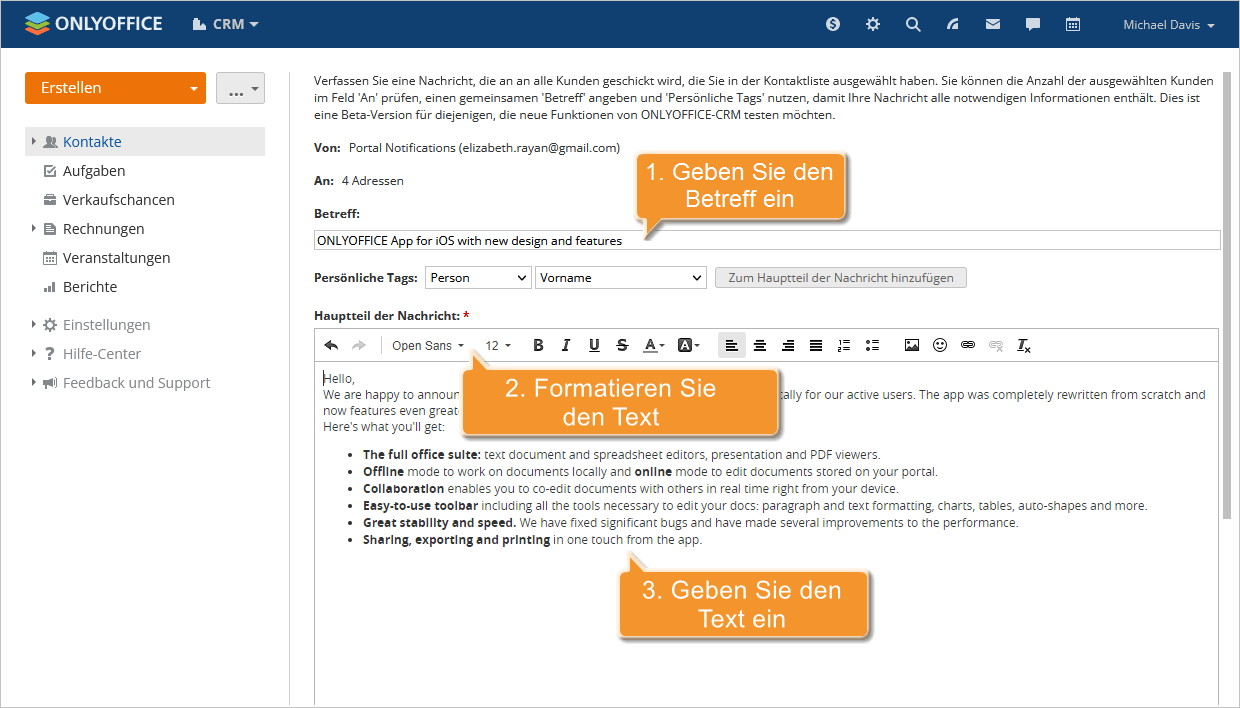Click Zum Hauptteil der Nachricht hinzufügen
Viewport: 1240px width, 708px height.
(x=841, y=278)
